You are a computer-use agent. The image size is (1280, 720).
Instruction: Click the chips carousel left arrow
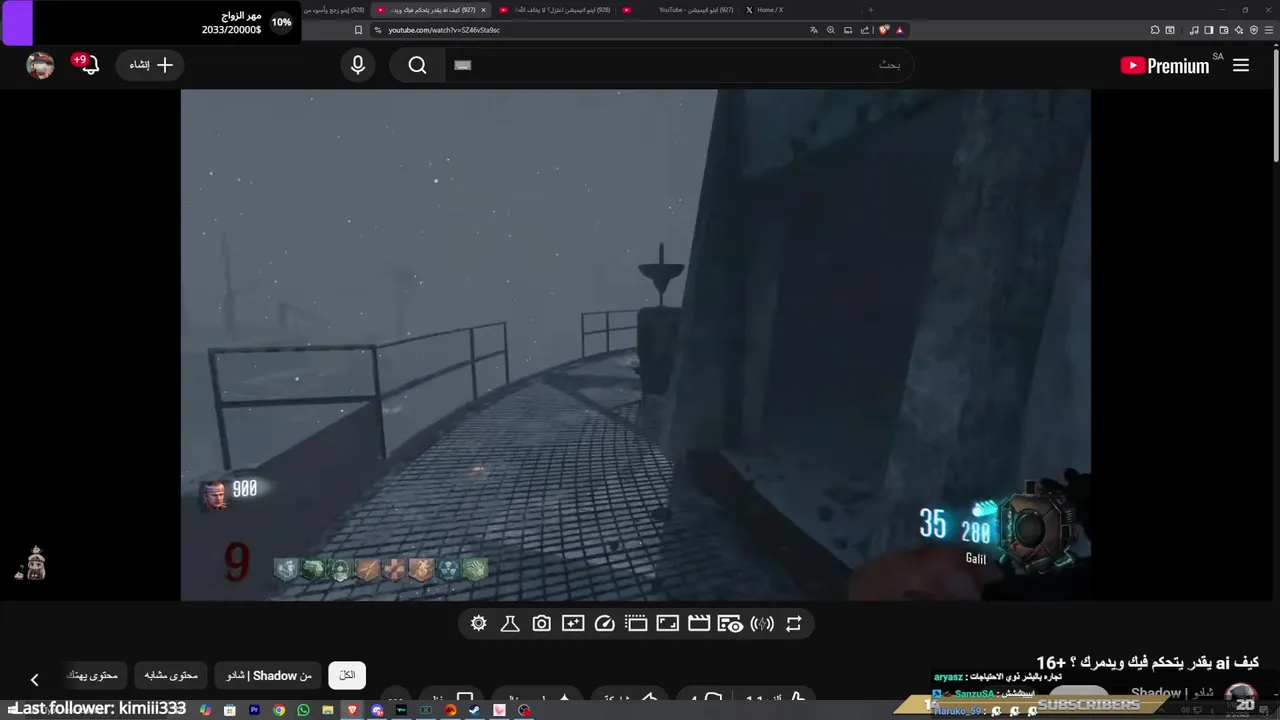coord(34,679)
